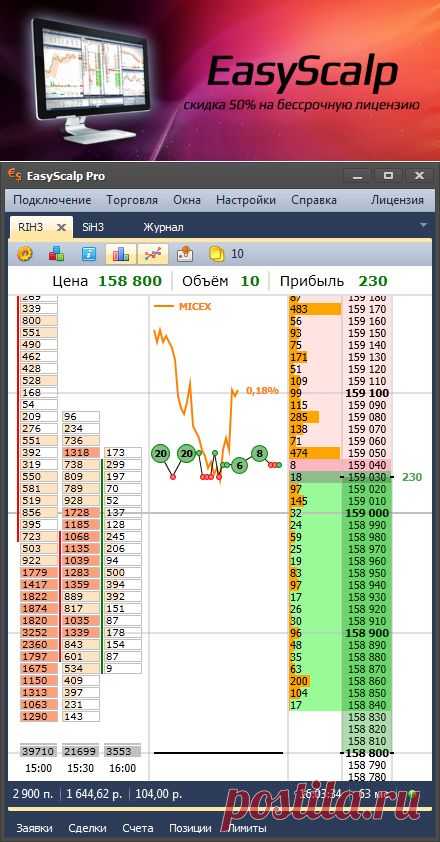Click price level 159 100 in the order book

coord(369,393)
